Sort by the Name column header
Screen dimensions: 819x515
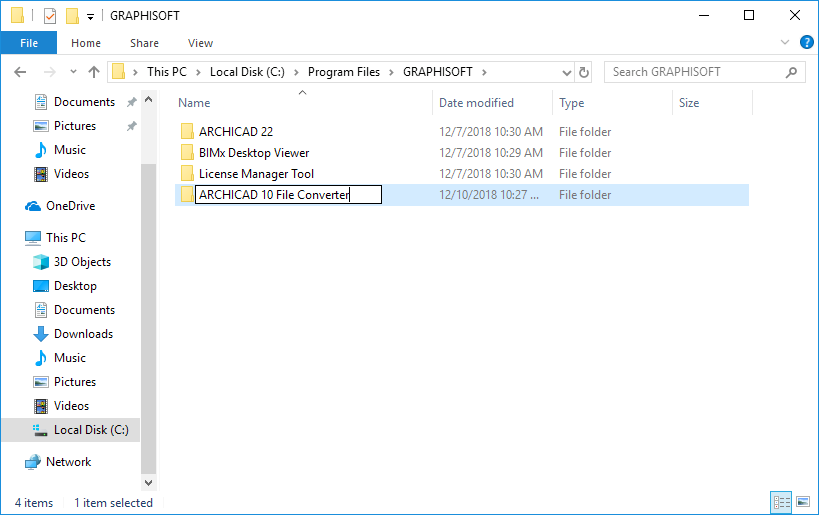coord(194,103)
